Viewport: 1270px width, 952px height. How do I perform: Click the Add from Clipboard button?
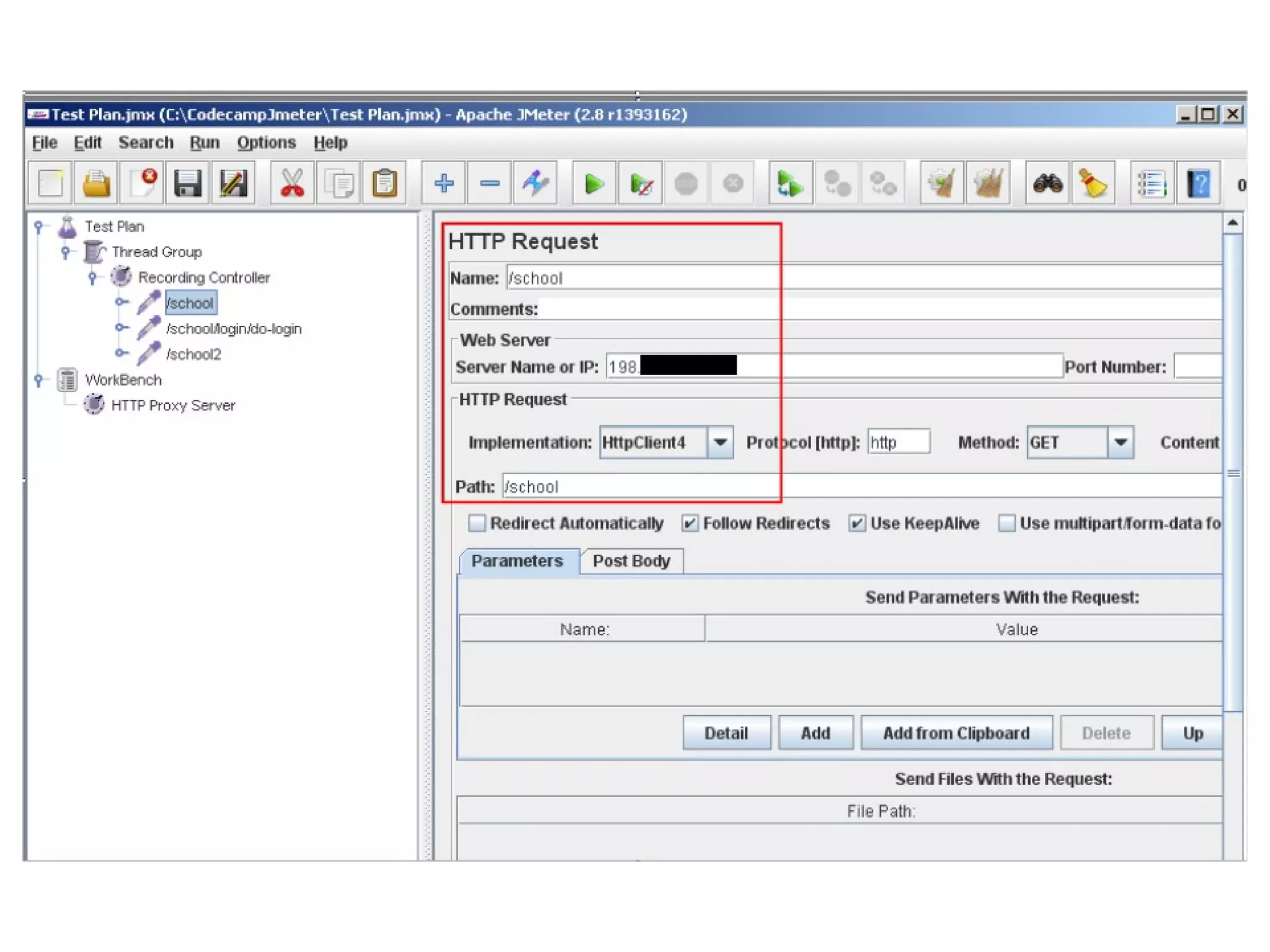[x=956, y=733]
